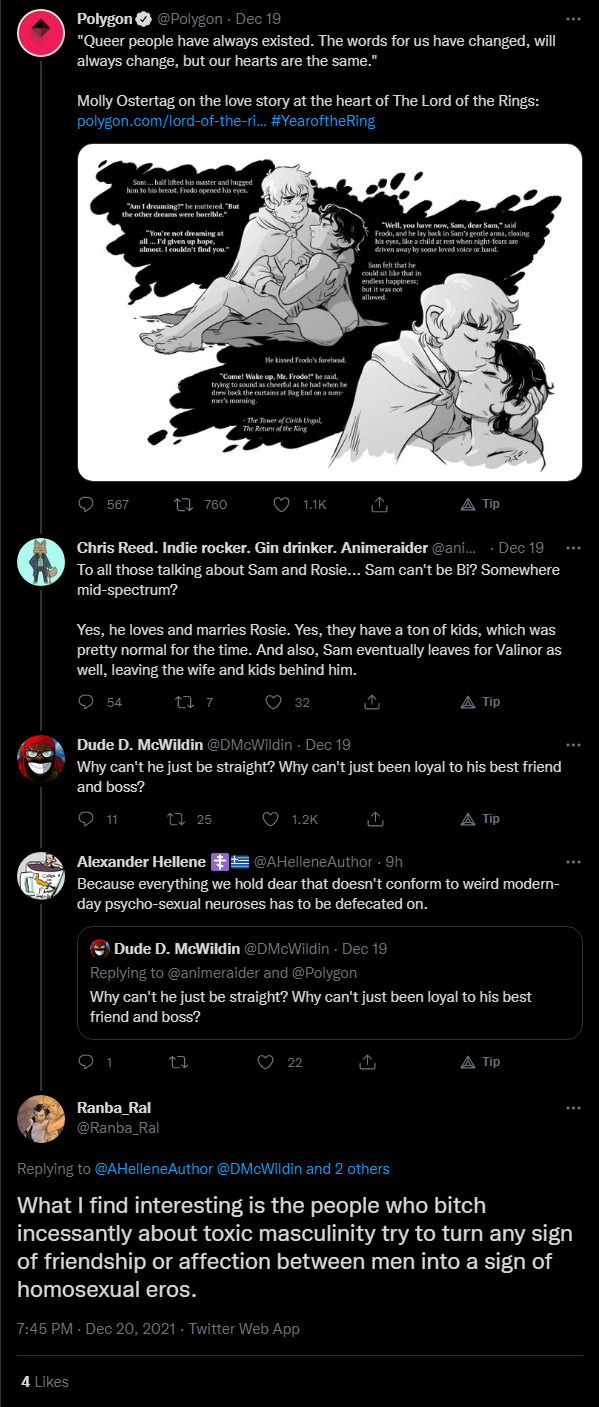599x1407 pixels.
Task: Like Chris Reed's tweet
Action: click(274, 702)
